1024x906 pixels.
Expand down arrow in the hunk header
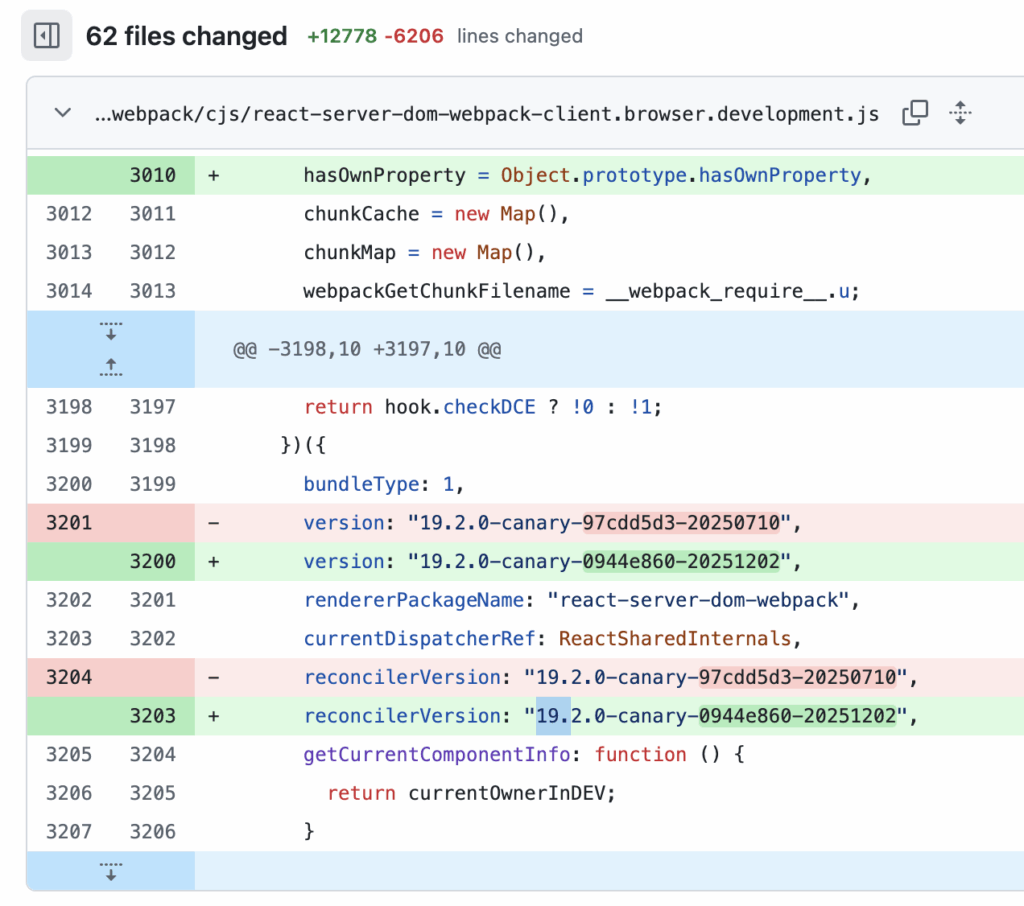[111, 331]
